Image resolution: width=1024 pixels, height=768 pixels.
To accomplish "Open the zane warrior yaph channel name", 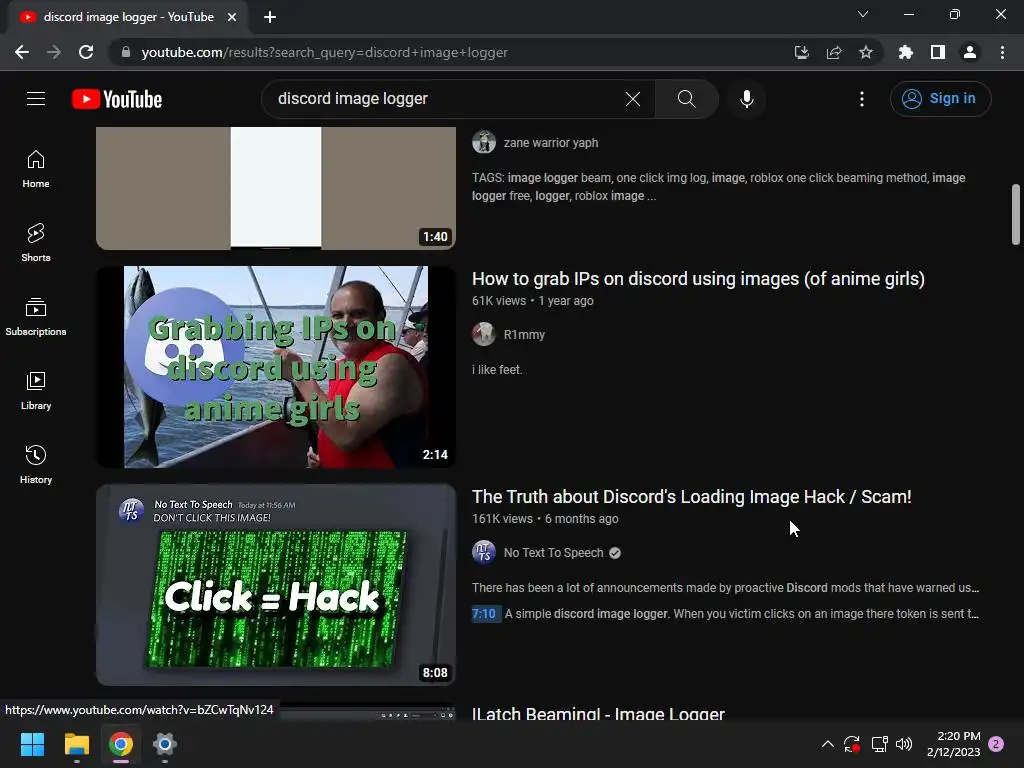I will [551, 142].
